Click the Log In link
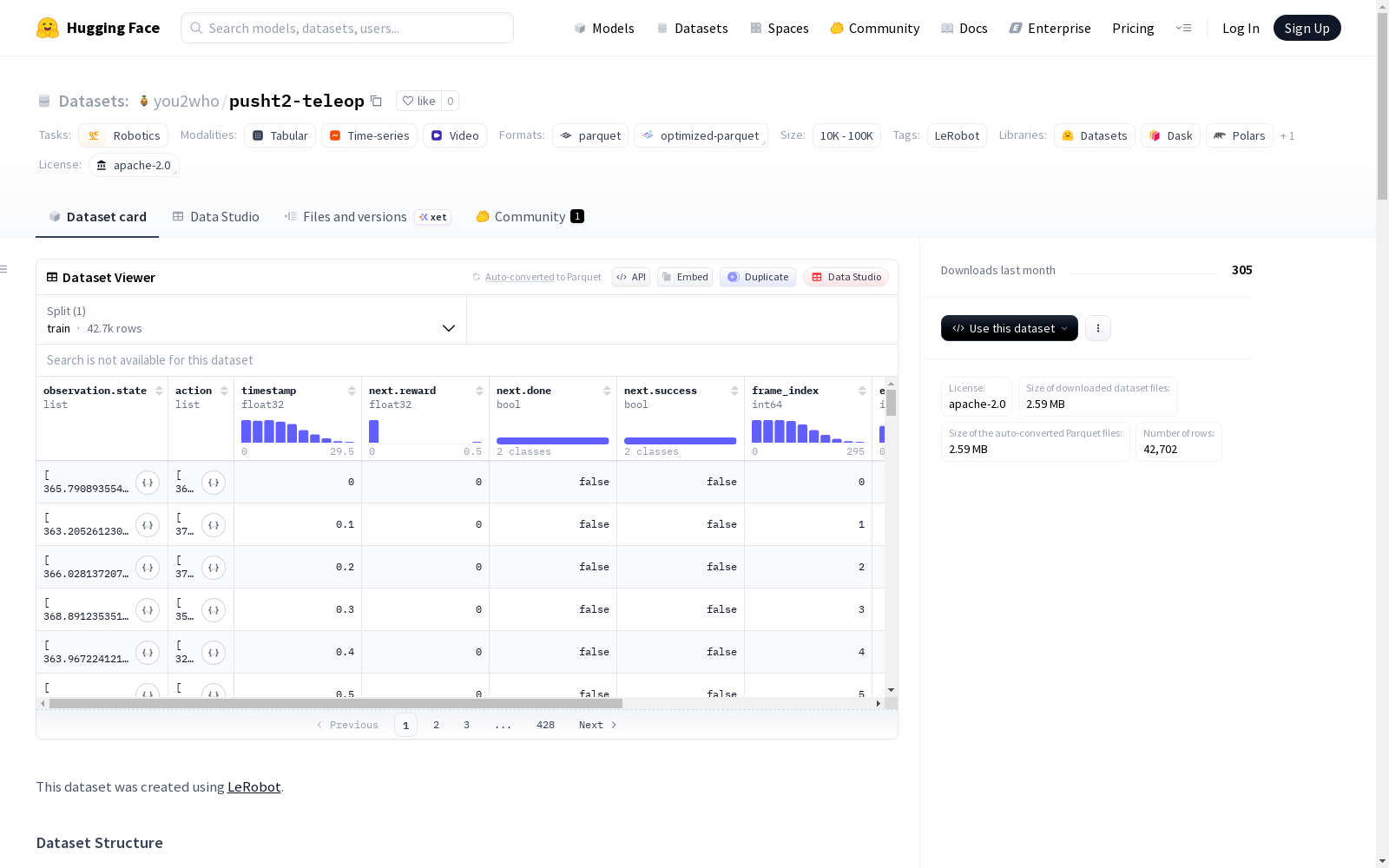Viewport: 1389px width, 868px height. click(1241, 28)
